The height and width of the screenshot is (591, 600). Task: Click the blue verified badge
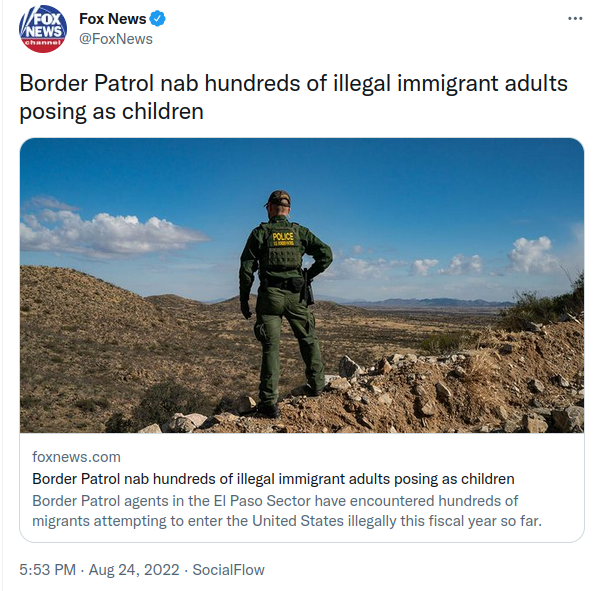(x=157, y=18)
